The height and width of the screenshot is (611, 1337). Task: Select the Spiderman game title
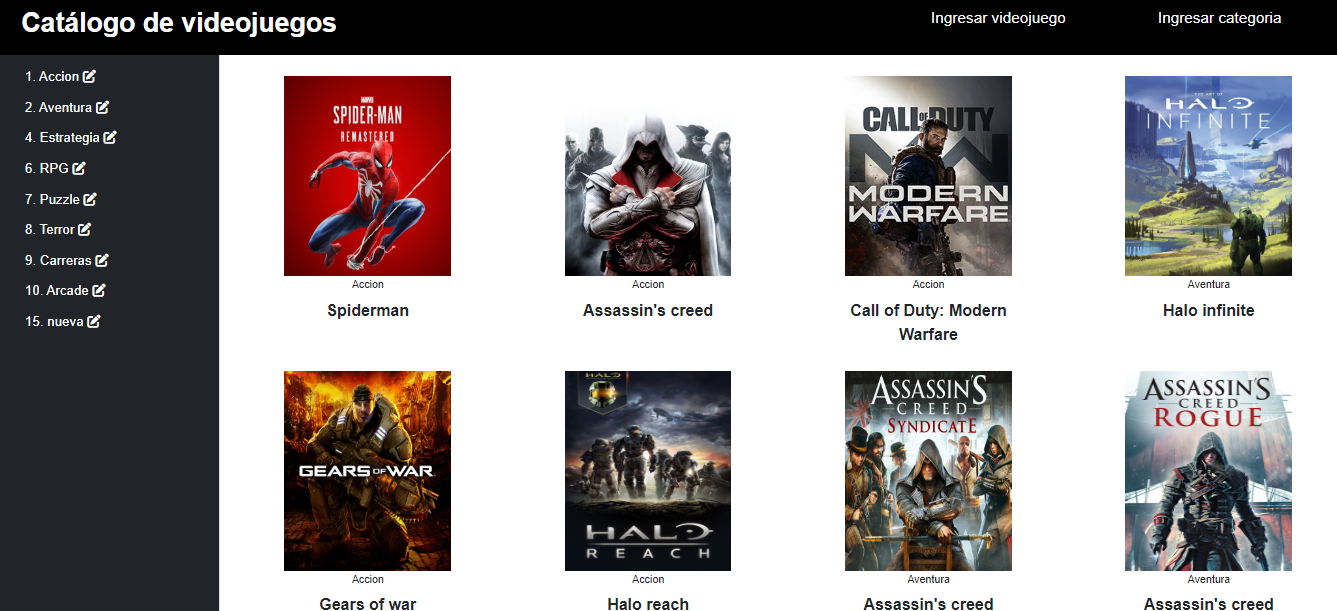pyautogui.click(x=368, y=310)
